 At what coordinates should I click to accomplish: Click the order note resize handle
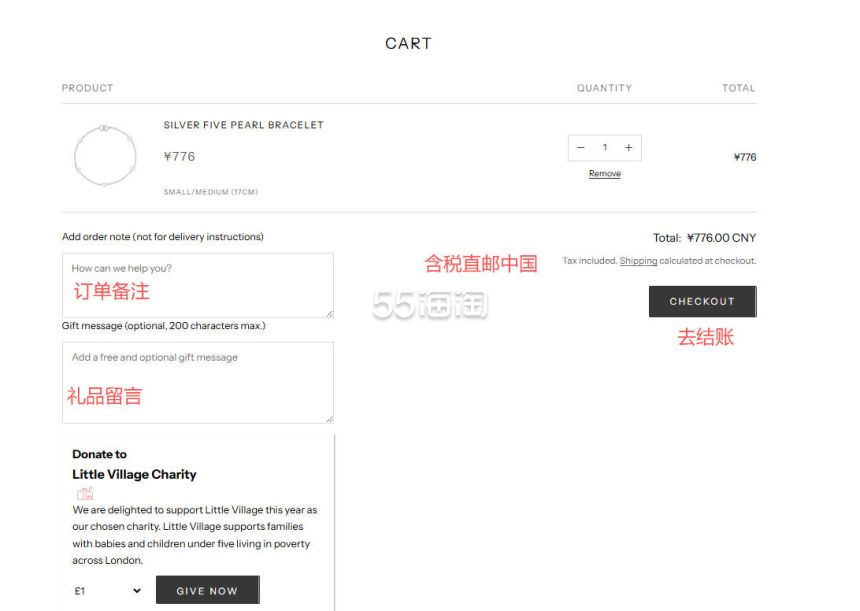[329, 313]
